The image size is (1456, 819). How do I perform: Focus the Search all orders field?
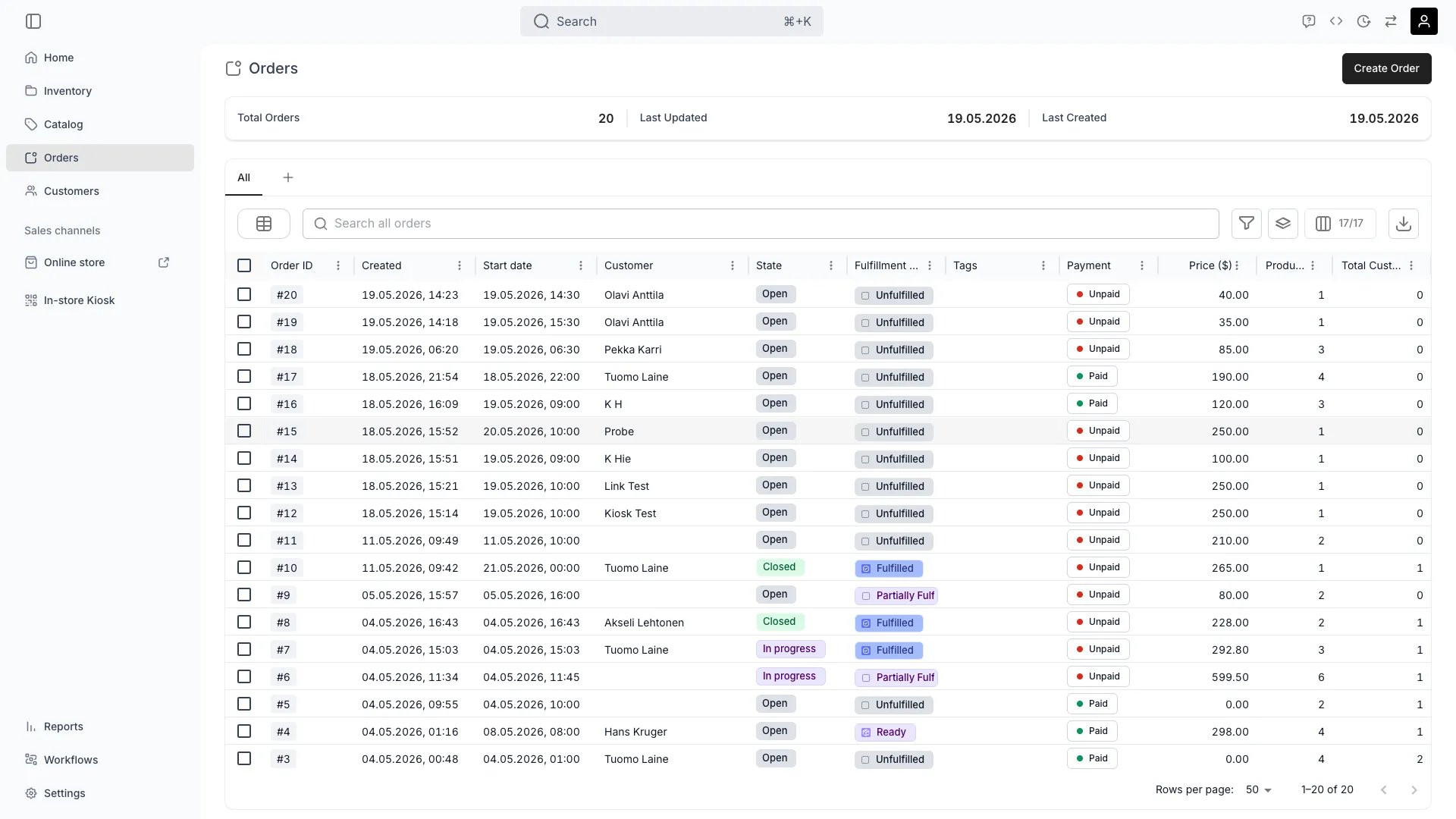761,224
